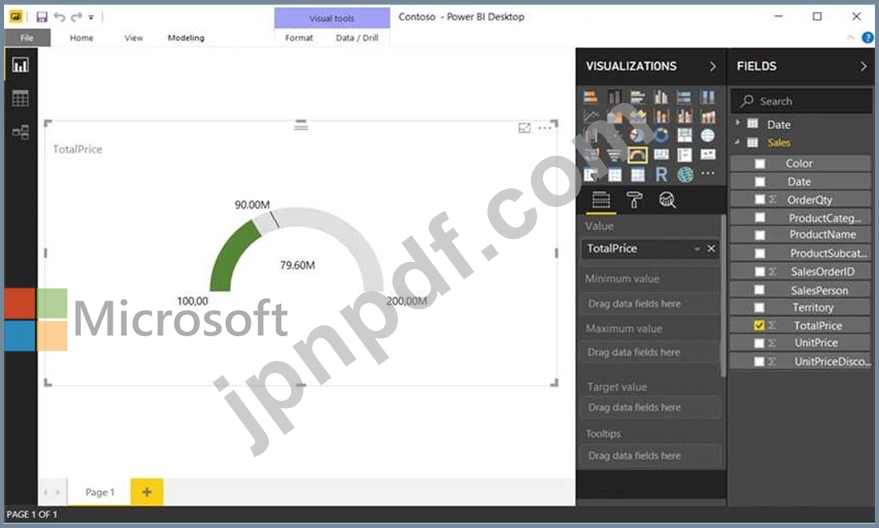
Task: Check the SalesOrderID field checkbox
Action: pos(760,272)
